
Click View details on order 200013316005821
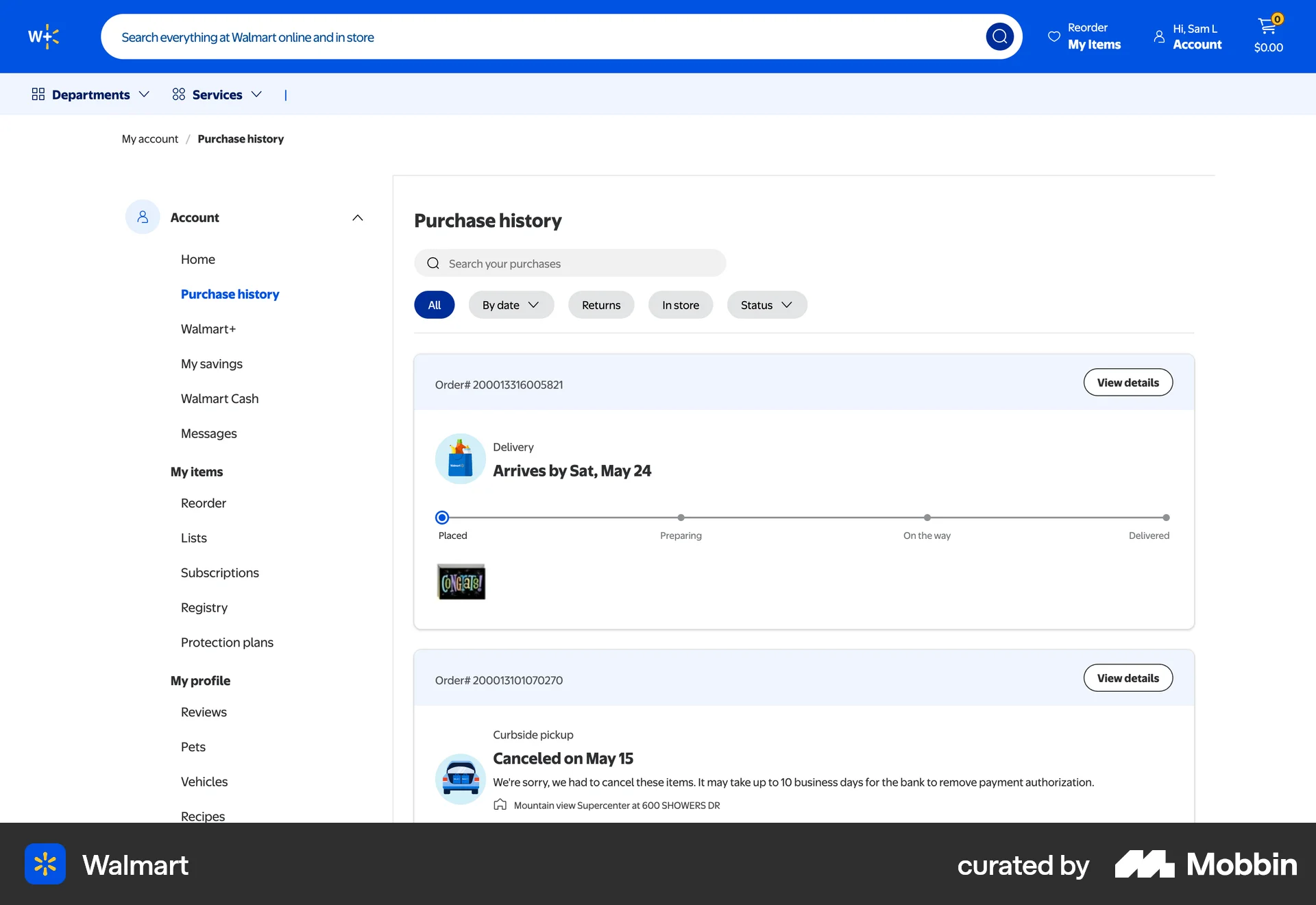pos(1128,382)
